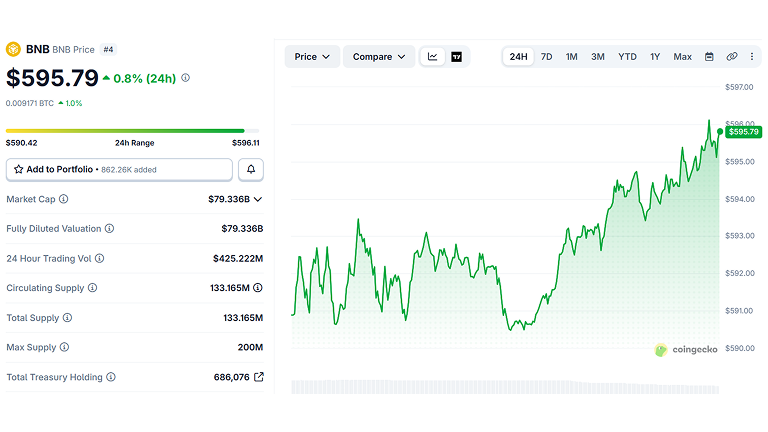Select the 7D time range
The width and height of the screenshot is (768, 432).
(x=547, y=57)
